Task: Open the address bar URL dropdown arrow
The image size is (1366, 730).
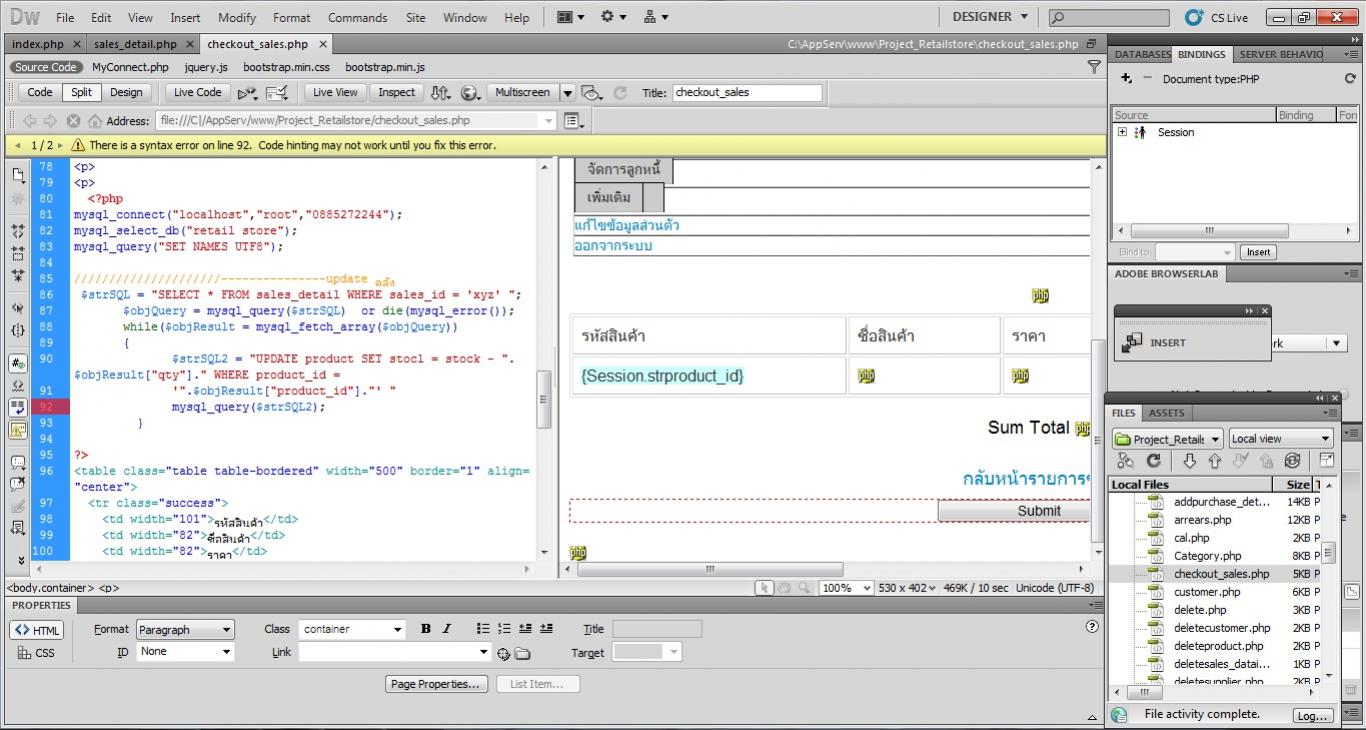Action: [548, 121]
